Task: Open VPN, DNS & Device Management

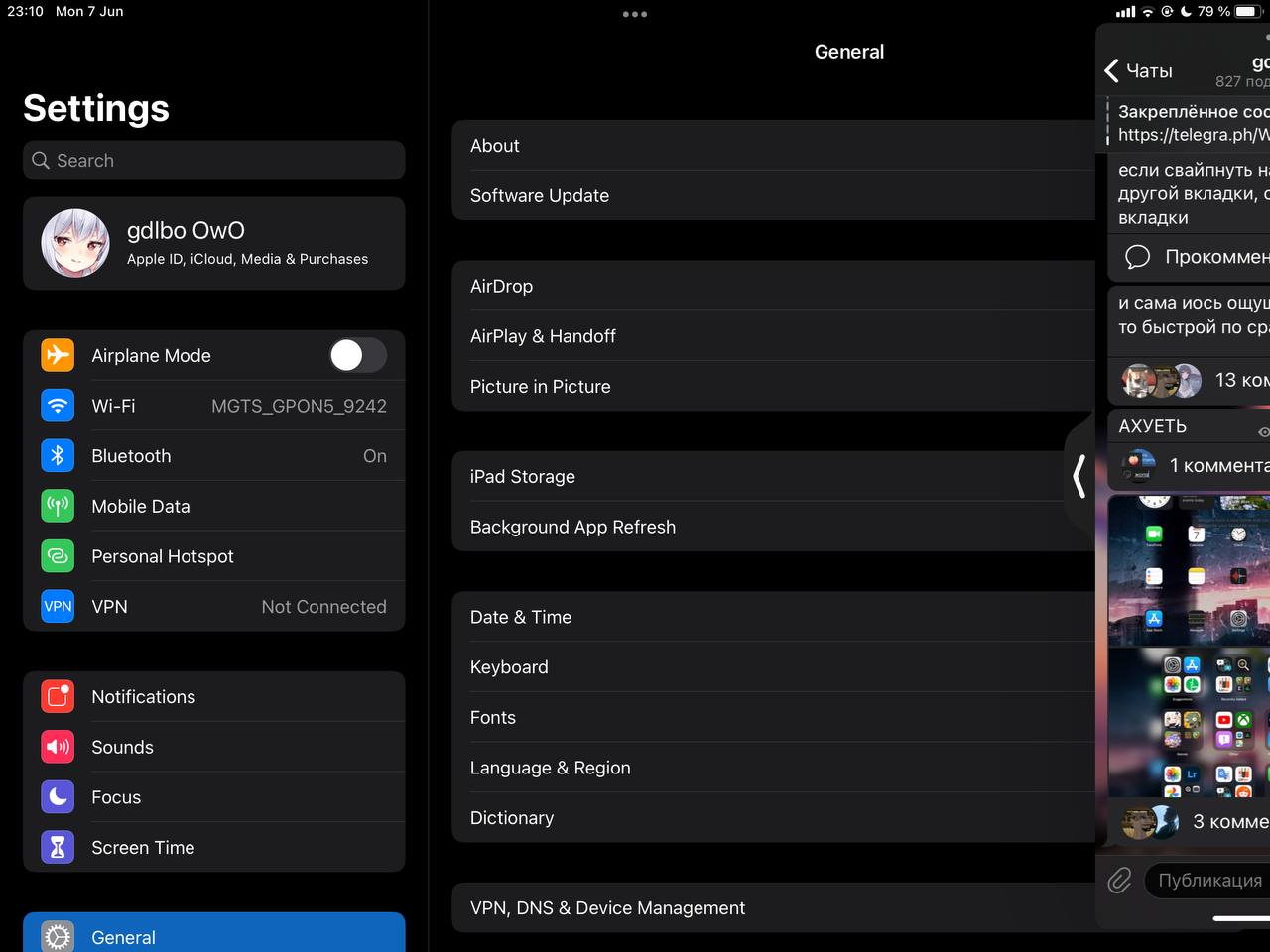Action: tap(774, 907)
